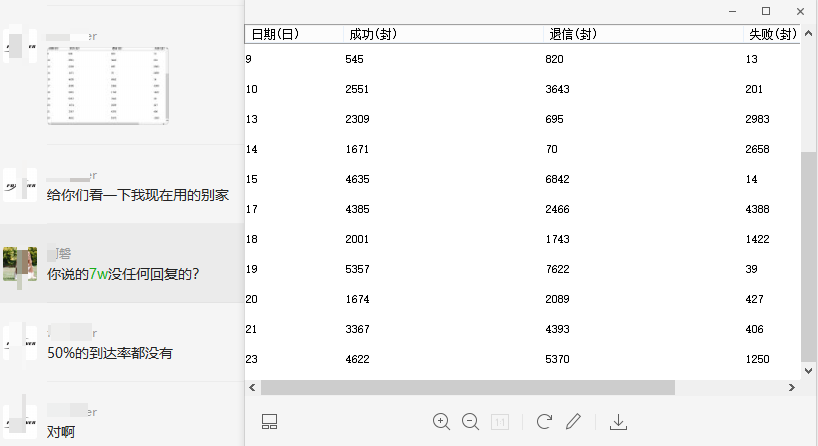Viewport: 818px width, 446px height.
Task: Click the vertical scrollbar thumb
Action: [809, 256]
